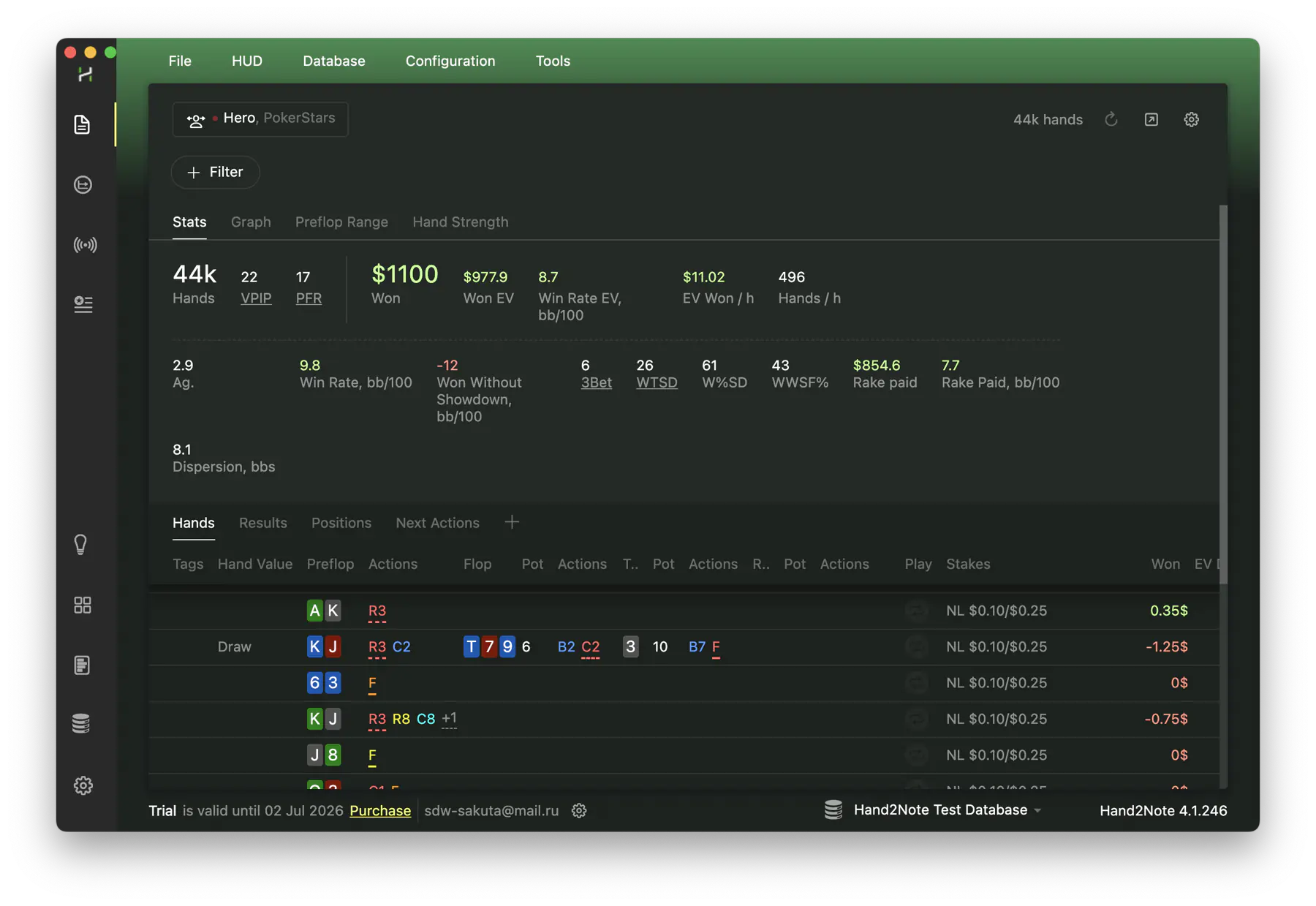Viewport: 1316px width, 906px height.
Task: Switch to the Preflop Range tab
Action: [x=341, y=222]
